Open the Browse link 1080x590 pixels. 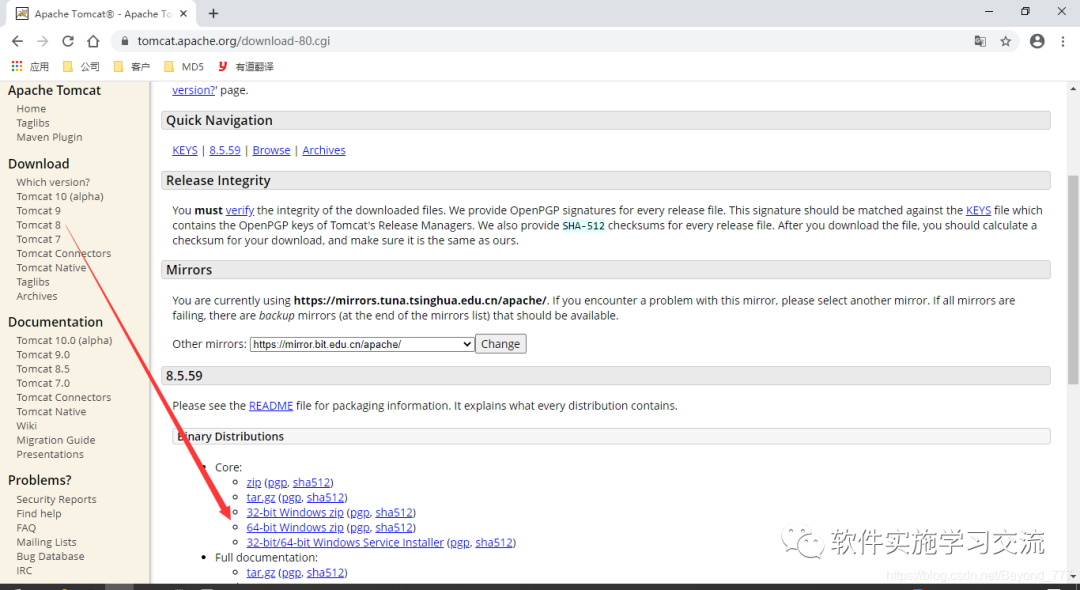pos(271,150)
